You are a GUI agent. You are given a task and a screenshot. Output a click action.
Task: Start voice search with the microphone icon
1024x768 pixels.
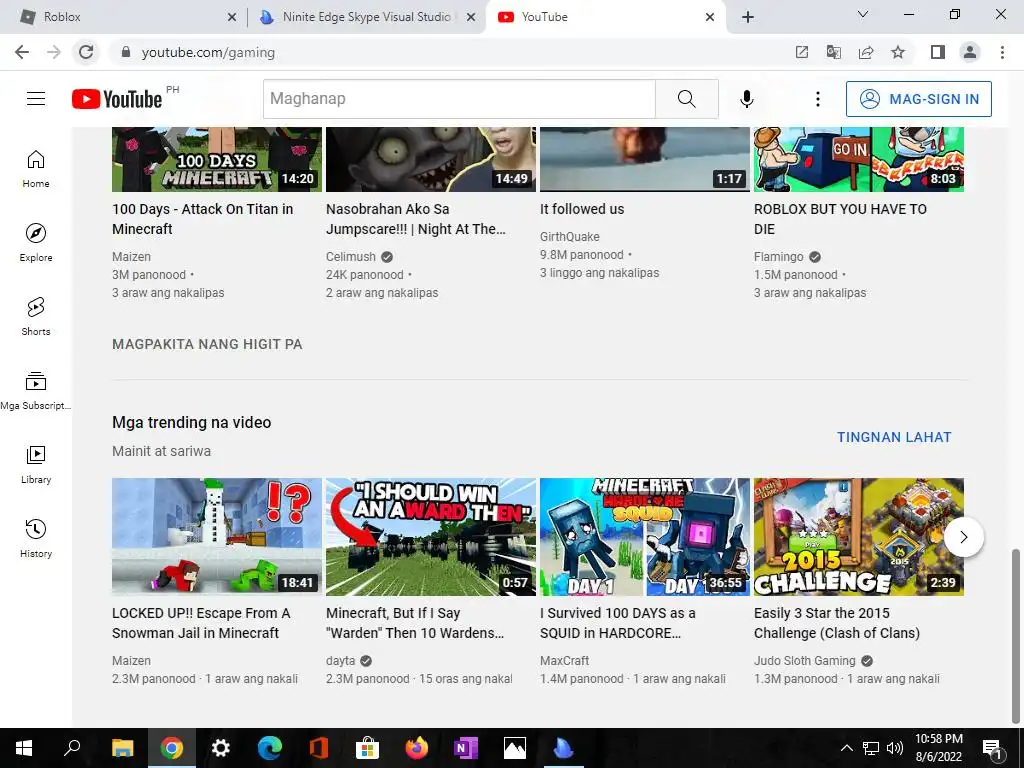coord(746,99)
